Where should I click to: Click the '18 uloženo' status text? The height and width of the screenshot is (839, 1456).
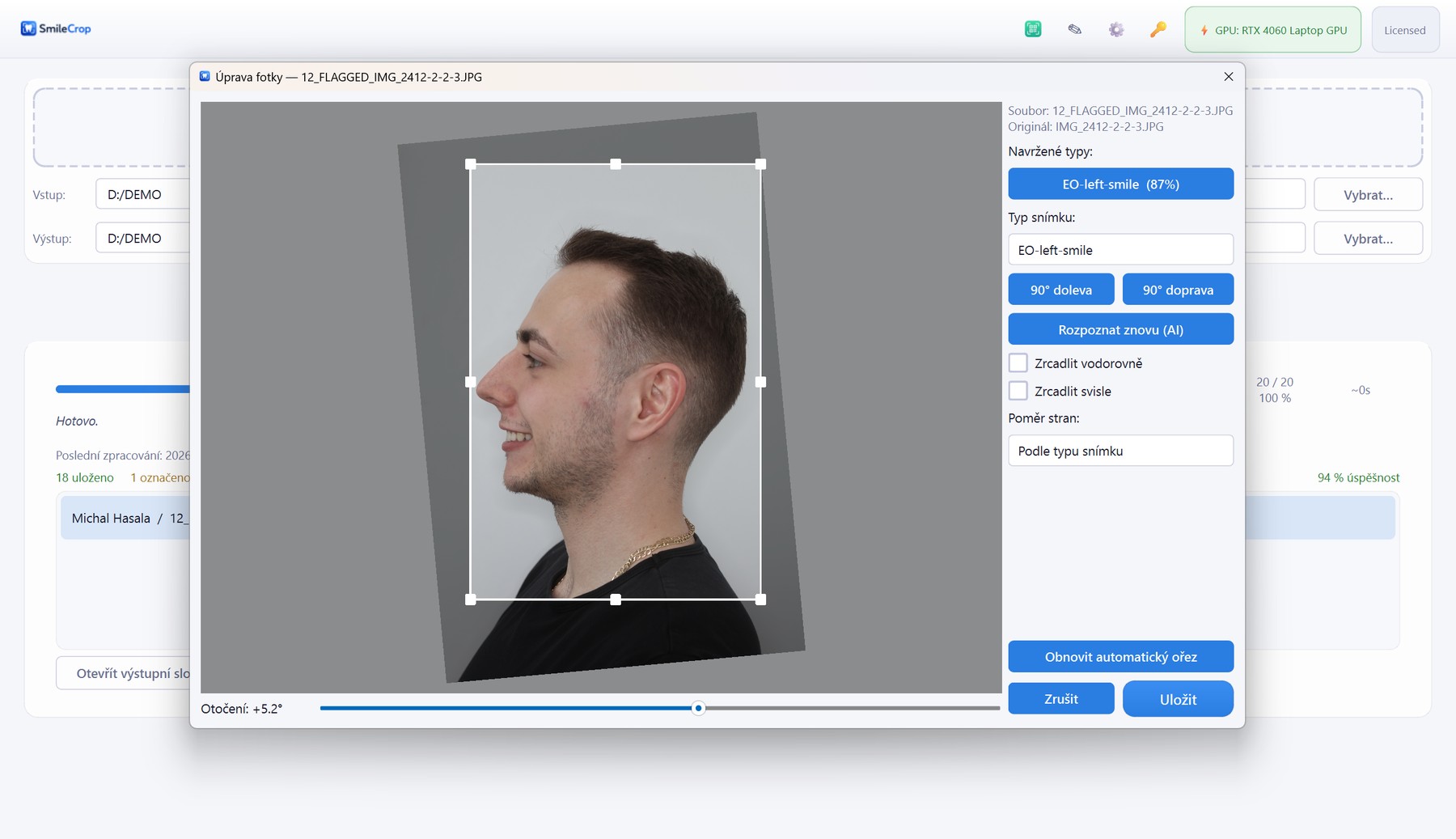[x=85, y=477]
